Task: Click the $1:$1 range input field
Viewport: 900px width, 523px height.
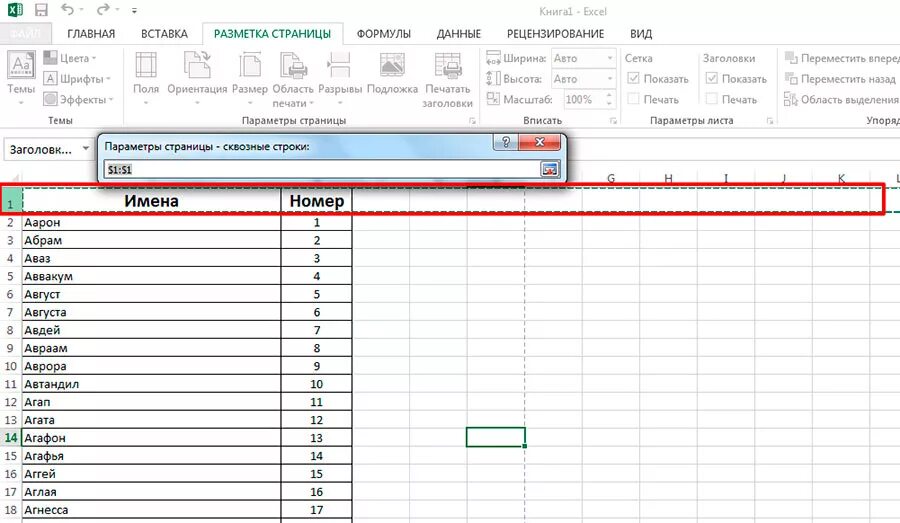Action: 321,169
